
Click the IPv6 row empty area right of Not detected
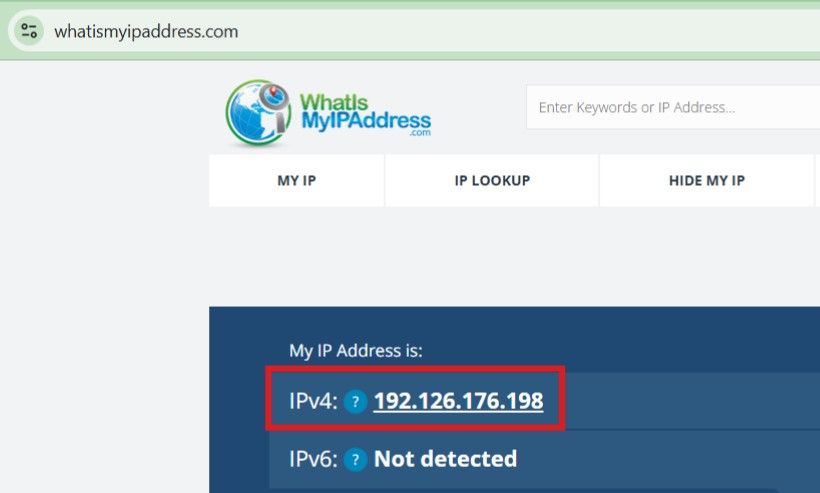pos(669,460)
